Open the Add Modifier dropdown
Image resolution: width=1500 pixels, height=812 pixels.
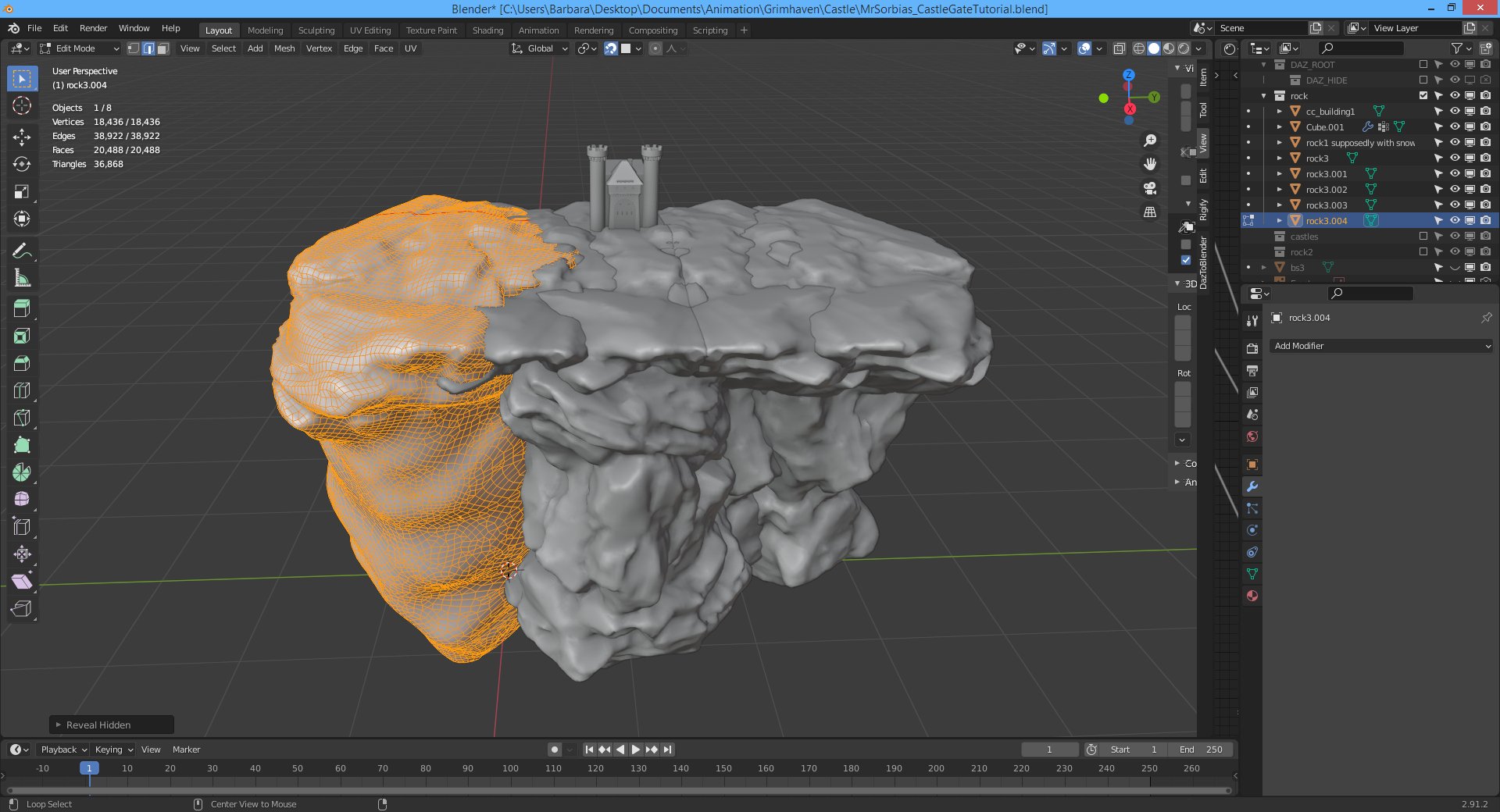[x=1380, y=346]
